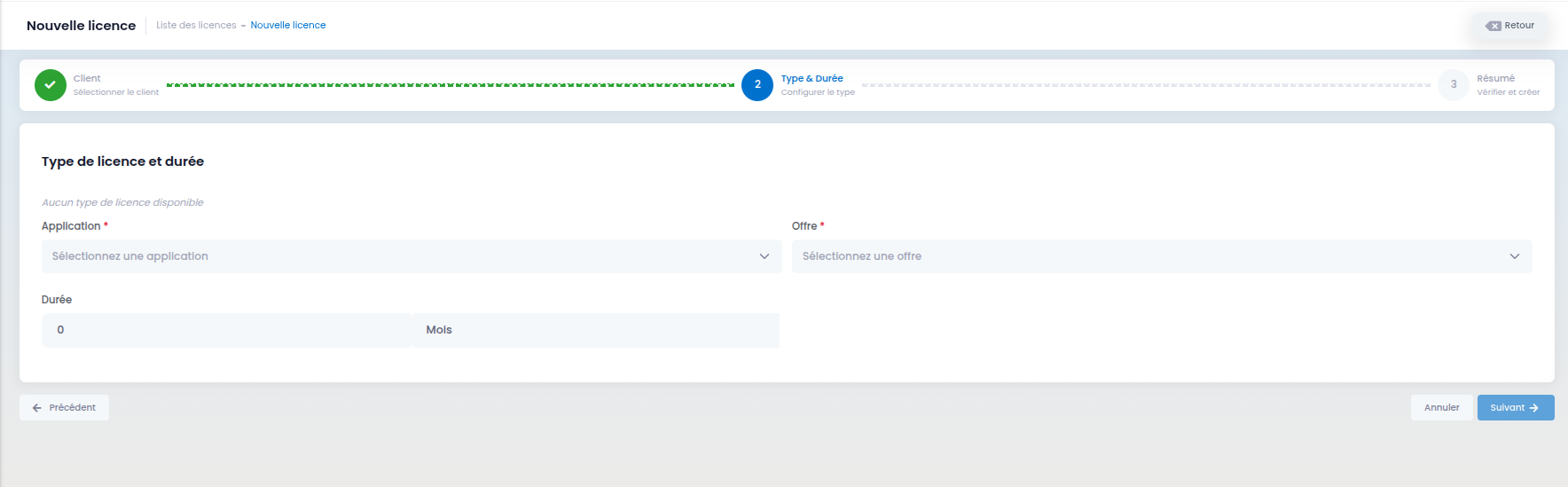
Task: Click the left arrow icon in Précédent
Action: click(x=37, y=408)
